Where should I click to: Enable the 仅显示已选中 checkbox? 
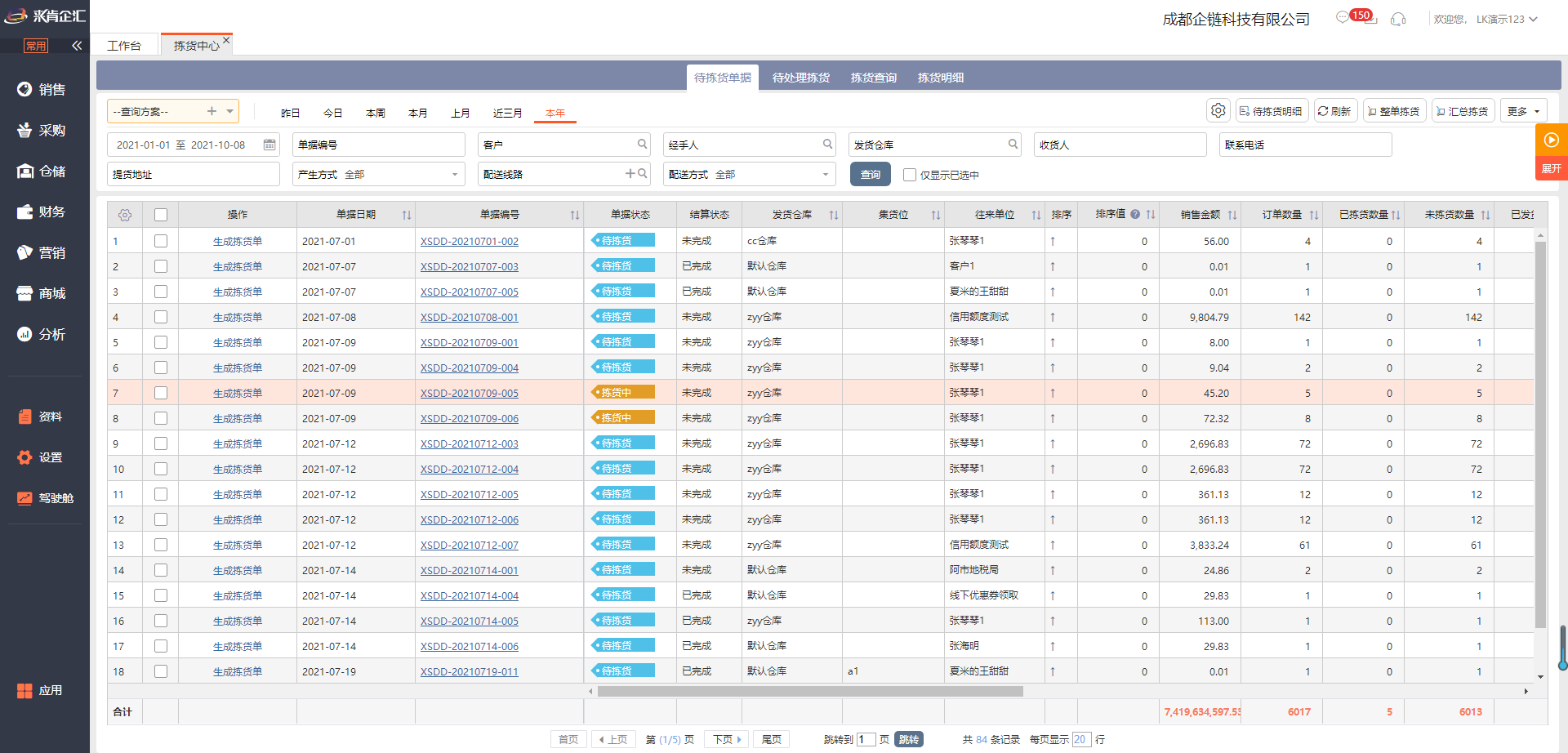(x=910, y=175)
